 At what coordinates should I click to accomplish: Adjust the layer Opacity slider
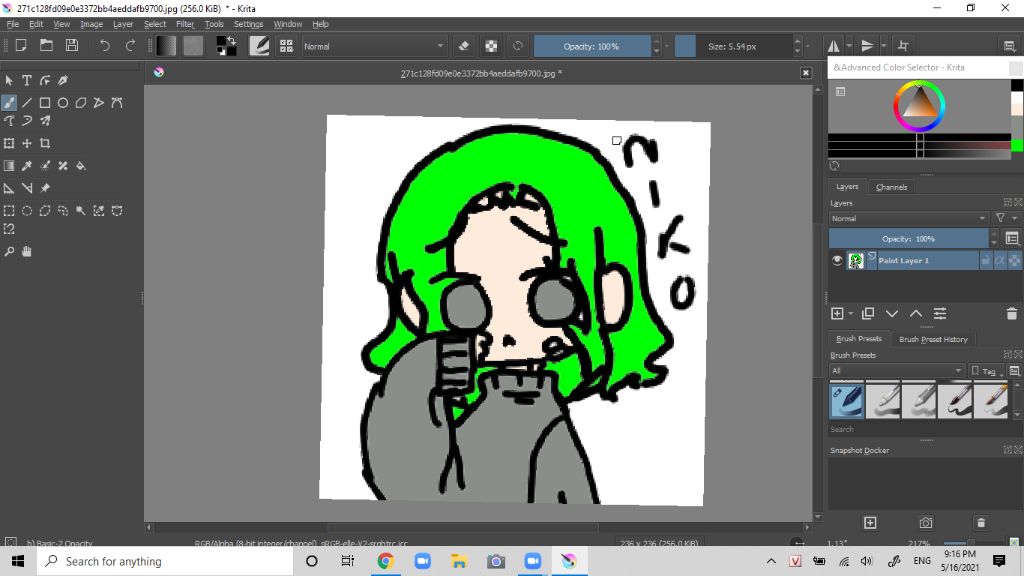click(908, 239)
